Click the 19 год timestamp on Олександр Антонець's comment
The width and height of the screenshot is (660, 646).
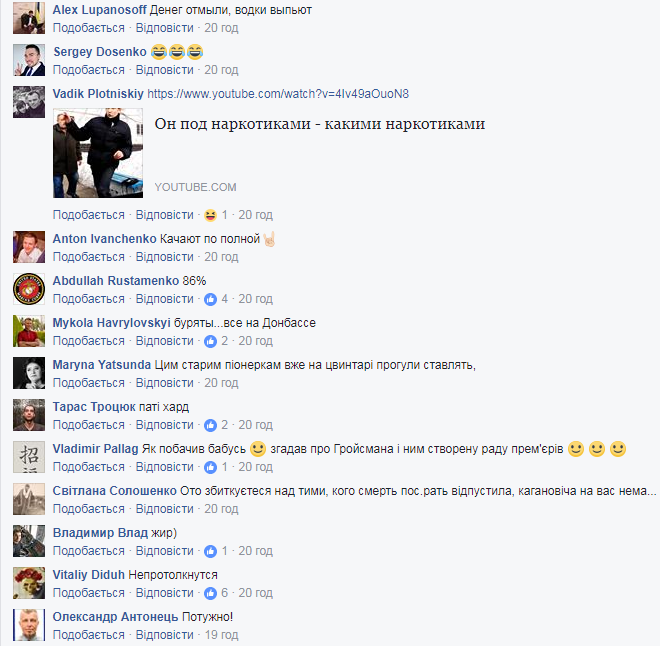[x=221, y=635]
